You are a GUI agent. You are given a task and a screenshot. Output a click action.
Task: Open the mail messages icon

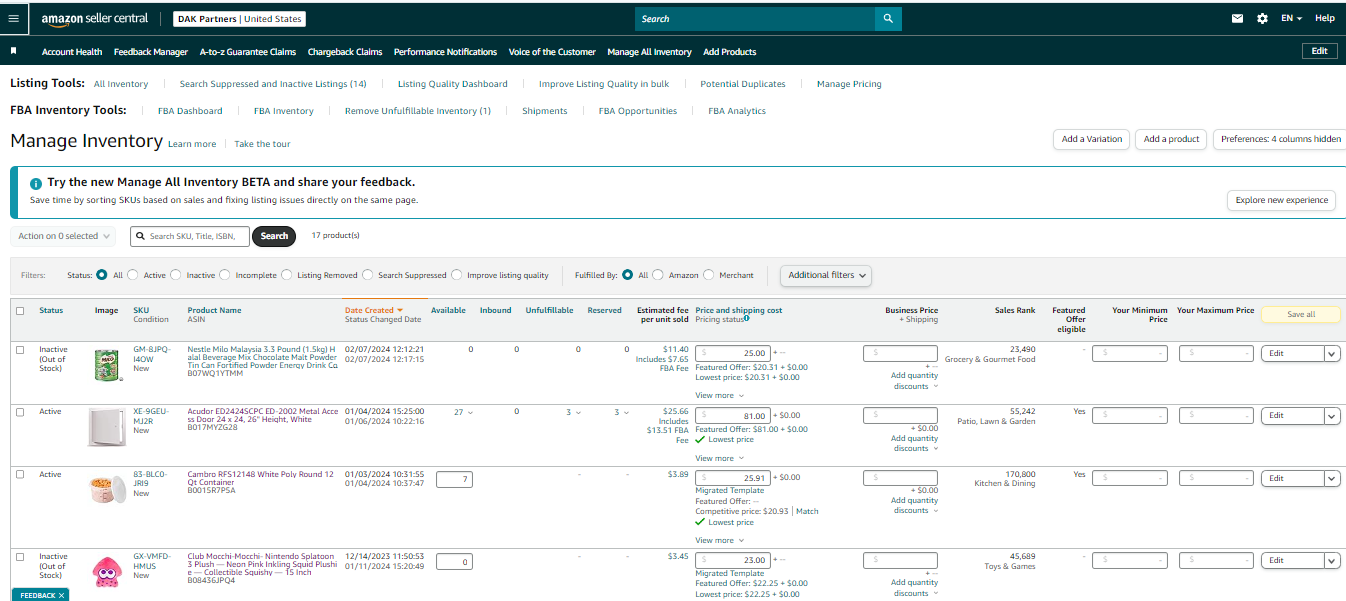tap(1238, 18)
